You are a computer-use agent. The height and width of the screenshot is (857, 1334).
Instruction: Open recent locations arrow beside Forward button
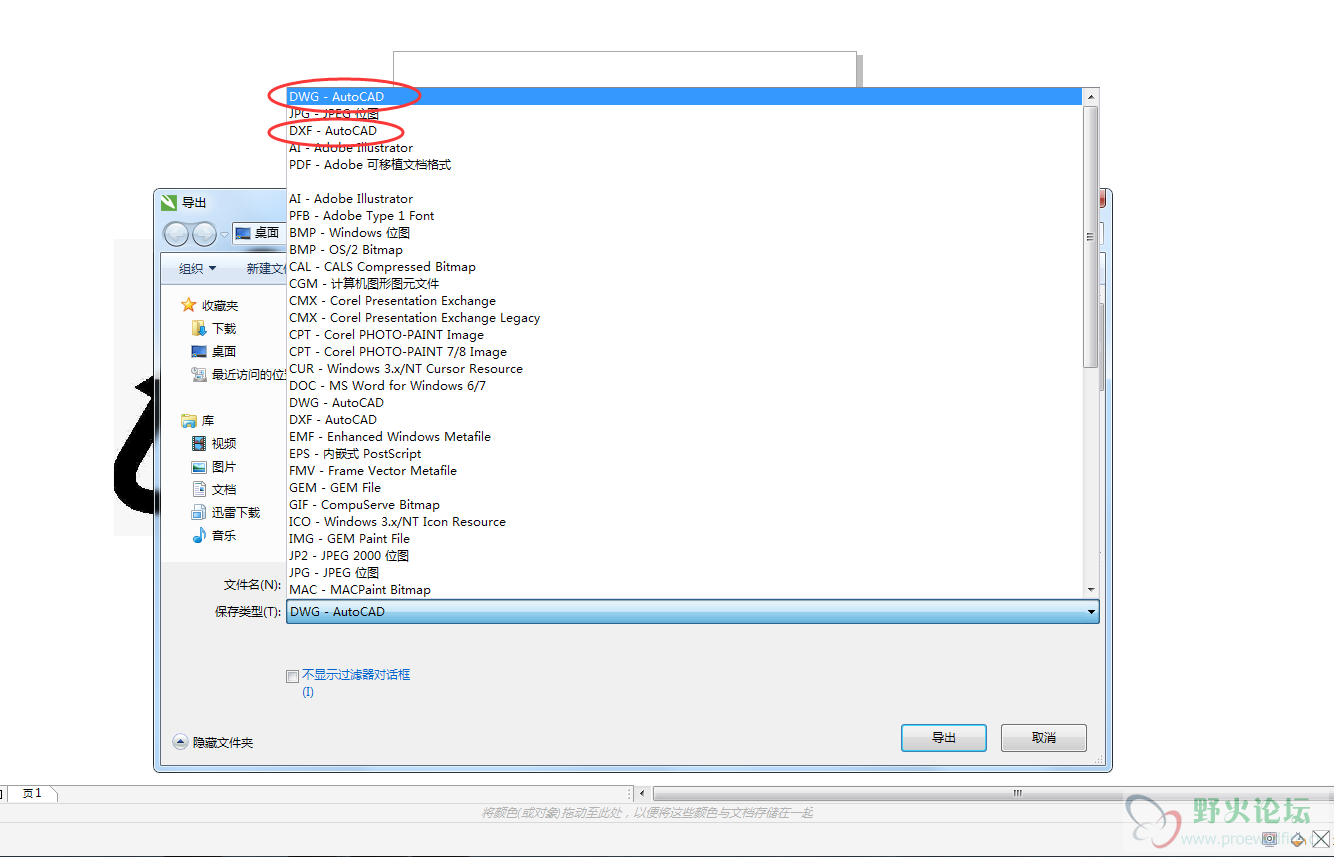[224, 235]
